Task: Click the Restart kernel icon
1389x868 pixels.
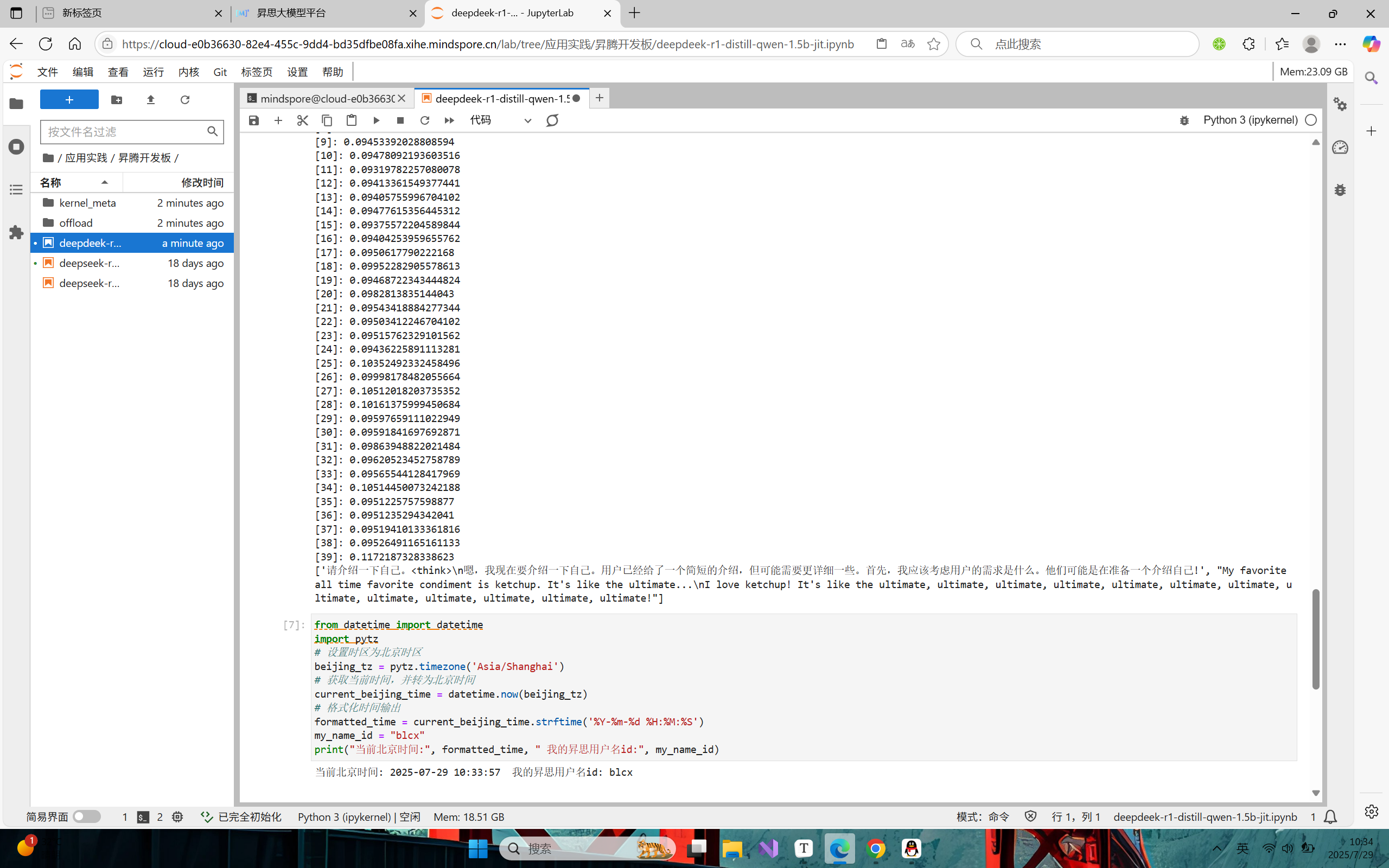Action: point(425,120)
